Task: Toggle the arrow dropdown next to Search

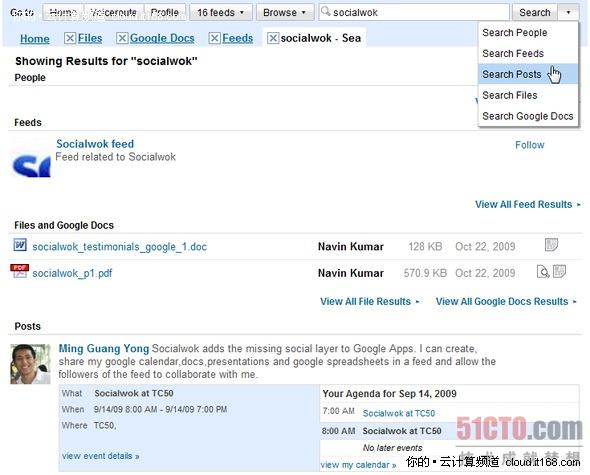Action: pos(568,12)
